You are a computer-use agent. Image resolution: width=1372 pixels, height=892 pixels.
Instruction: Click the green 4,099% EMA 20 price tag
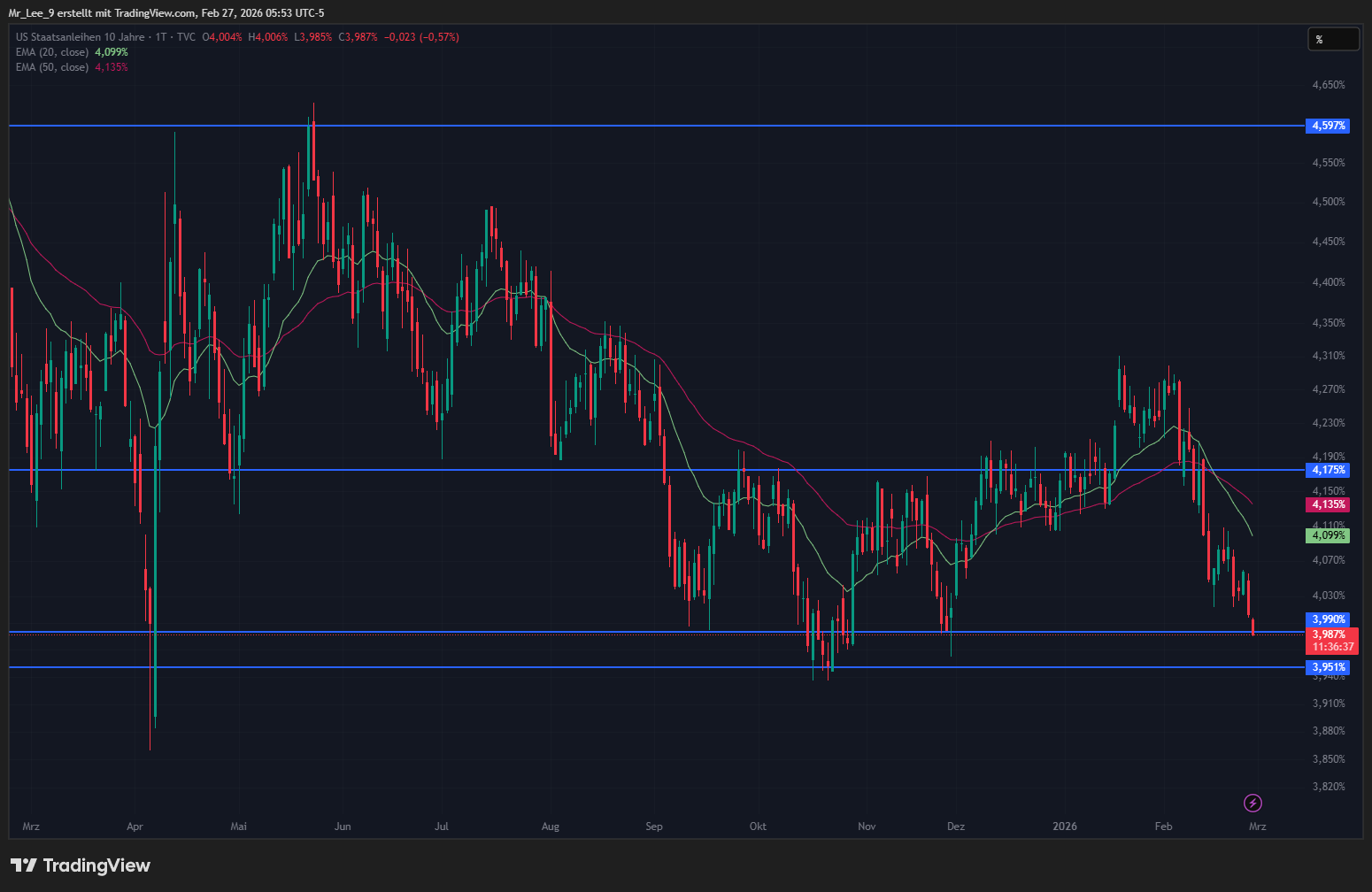click(x=1328, y=535)
